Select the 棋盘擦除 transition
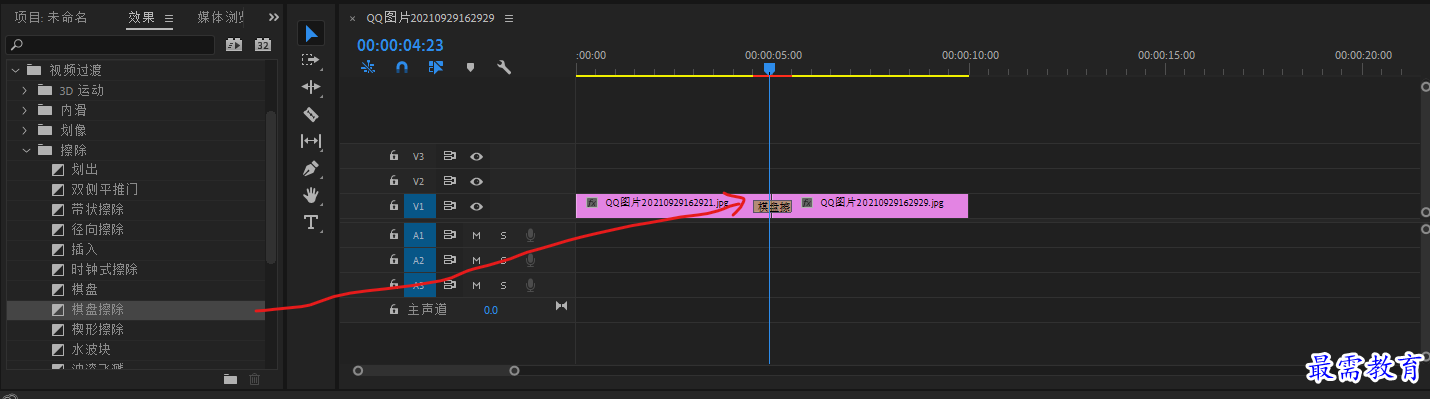The height and width of the screenshot is (399, 1430). [x=98, y=310]
